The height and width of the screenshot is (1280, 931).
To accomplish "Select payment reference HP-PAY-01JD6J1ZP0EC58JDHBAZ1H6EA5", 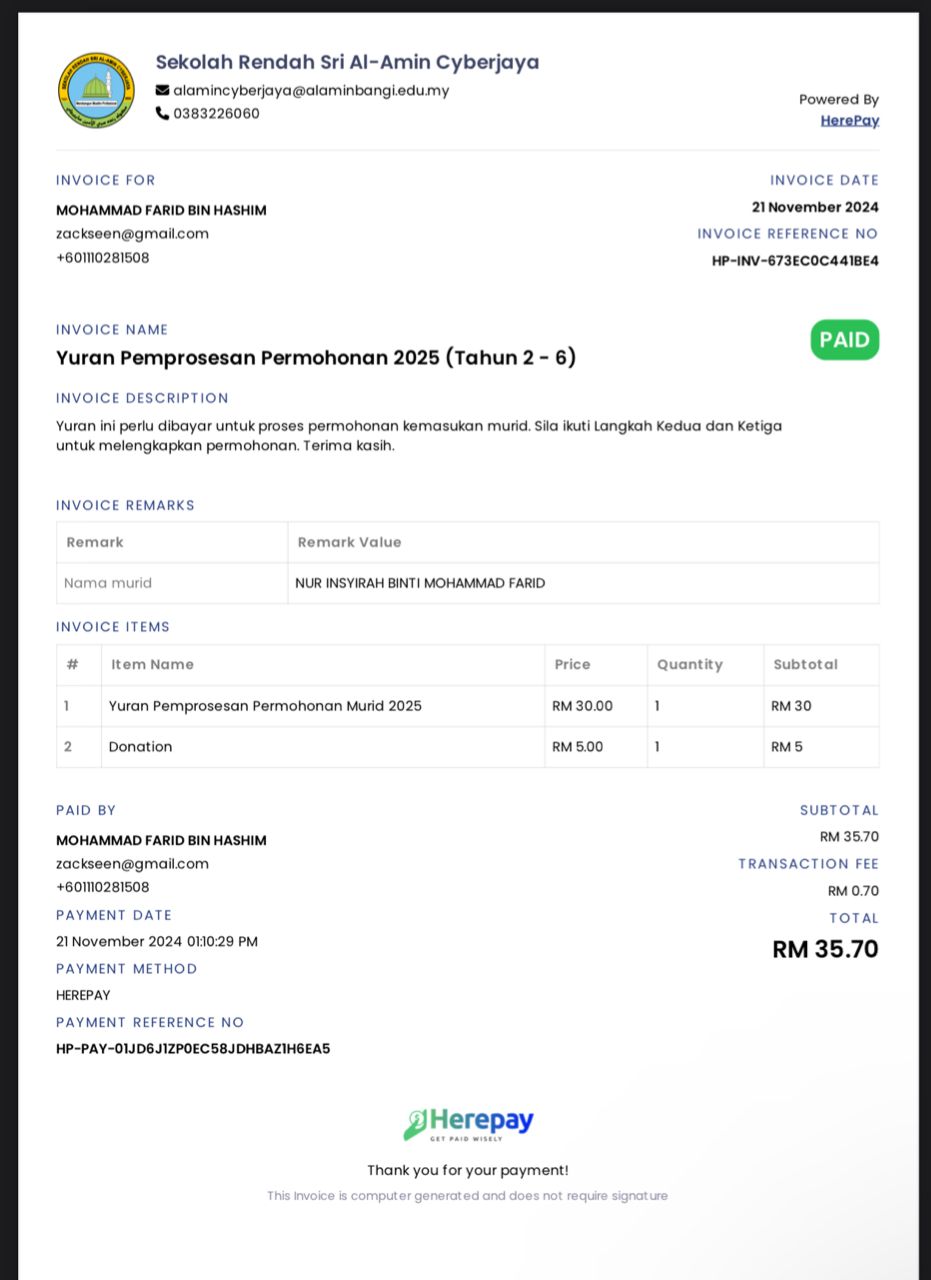I will click(193, 1049).
